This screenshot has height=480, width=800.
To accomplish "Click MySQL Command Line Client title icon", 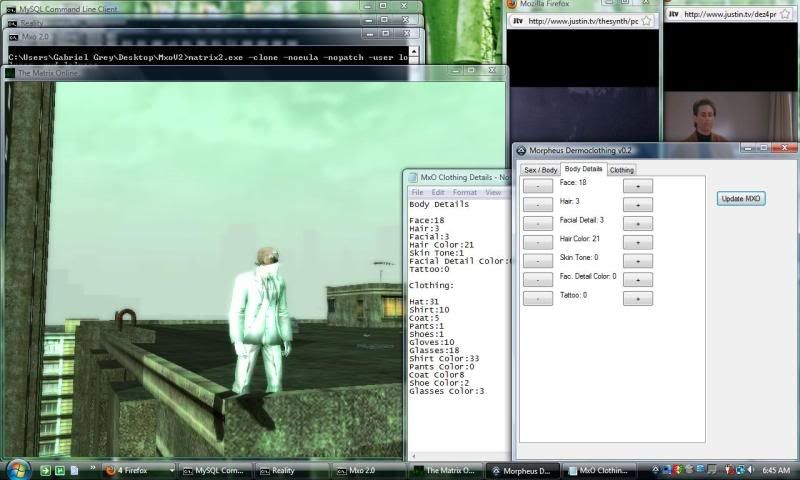I will click(x=11, y=9).
